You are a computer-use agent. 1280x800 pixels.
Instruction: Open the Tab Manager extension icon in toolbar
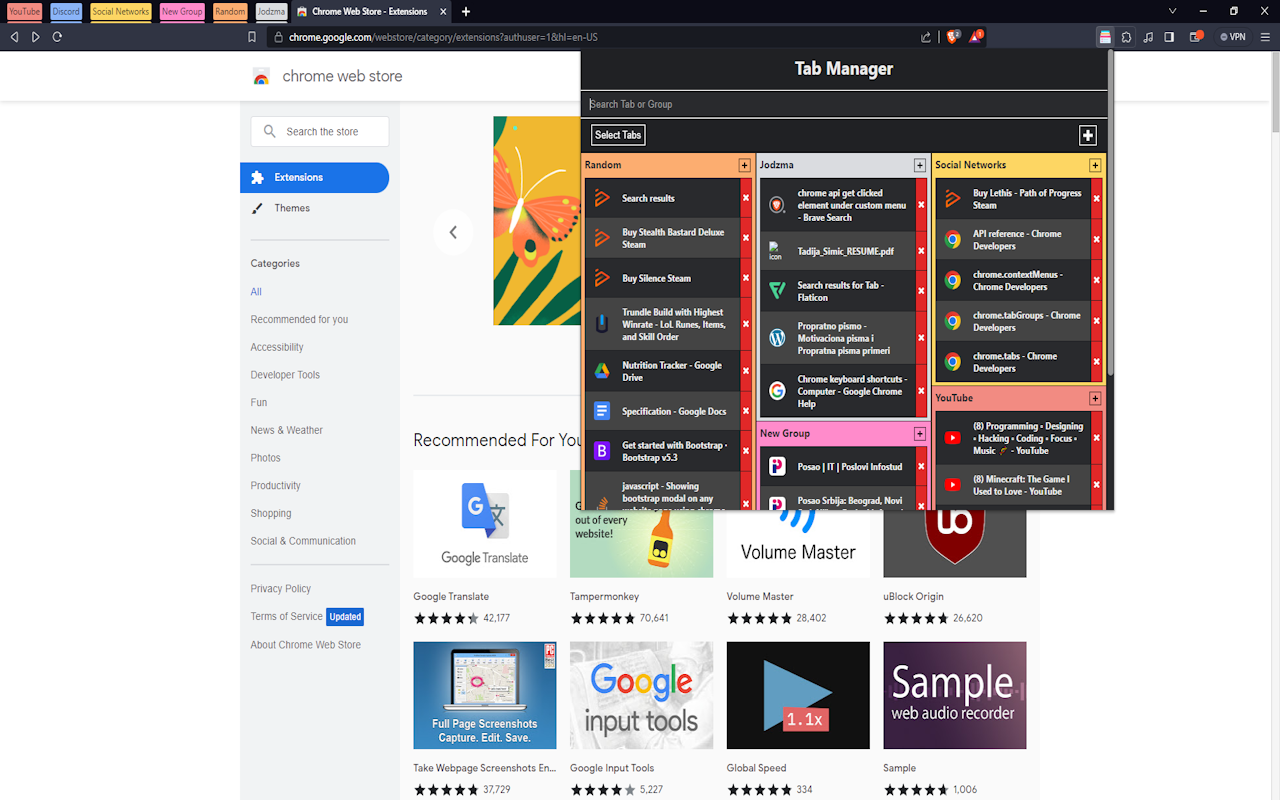[x=1105, y=36]
